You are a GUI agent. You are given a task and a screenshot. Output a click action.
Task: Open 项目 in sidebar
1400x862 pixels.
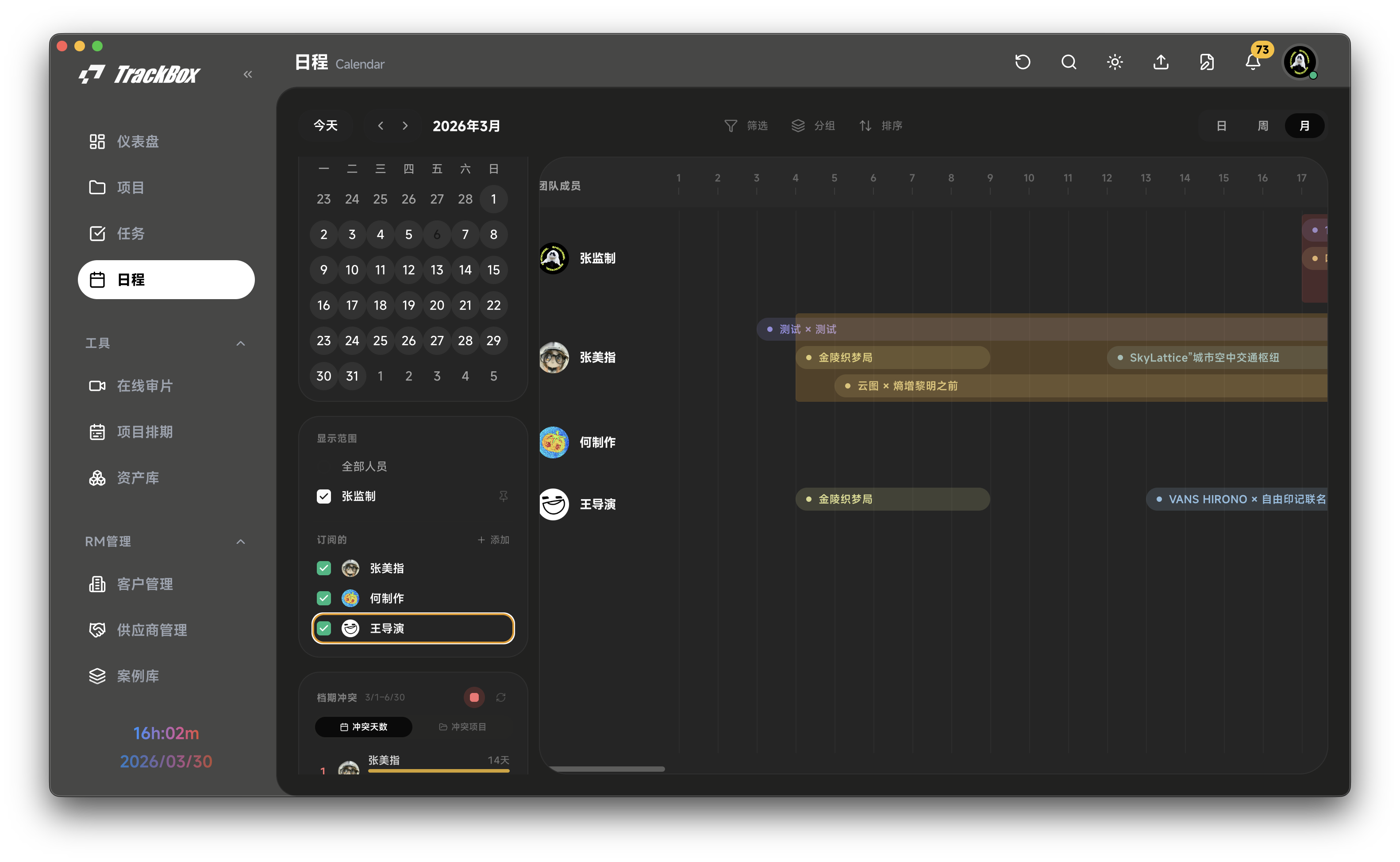[x=166, y=188]
